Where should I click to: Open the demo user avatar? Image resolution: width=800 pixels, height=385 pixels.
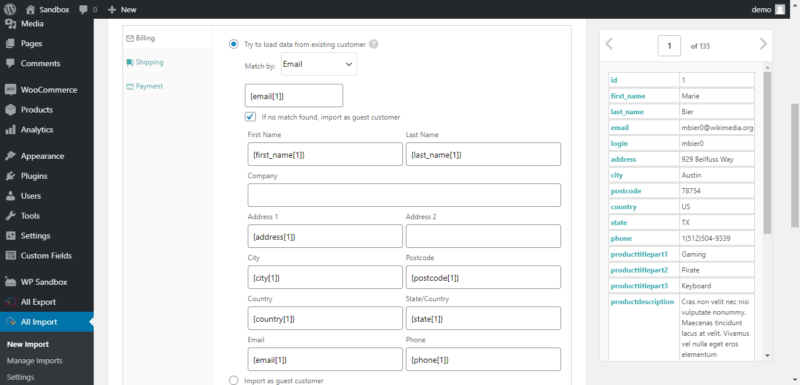point(780,9)
